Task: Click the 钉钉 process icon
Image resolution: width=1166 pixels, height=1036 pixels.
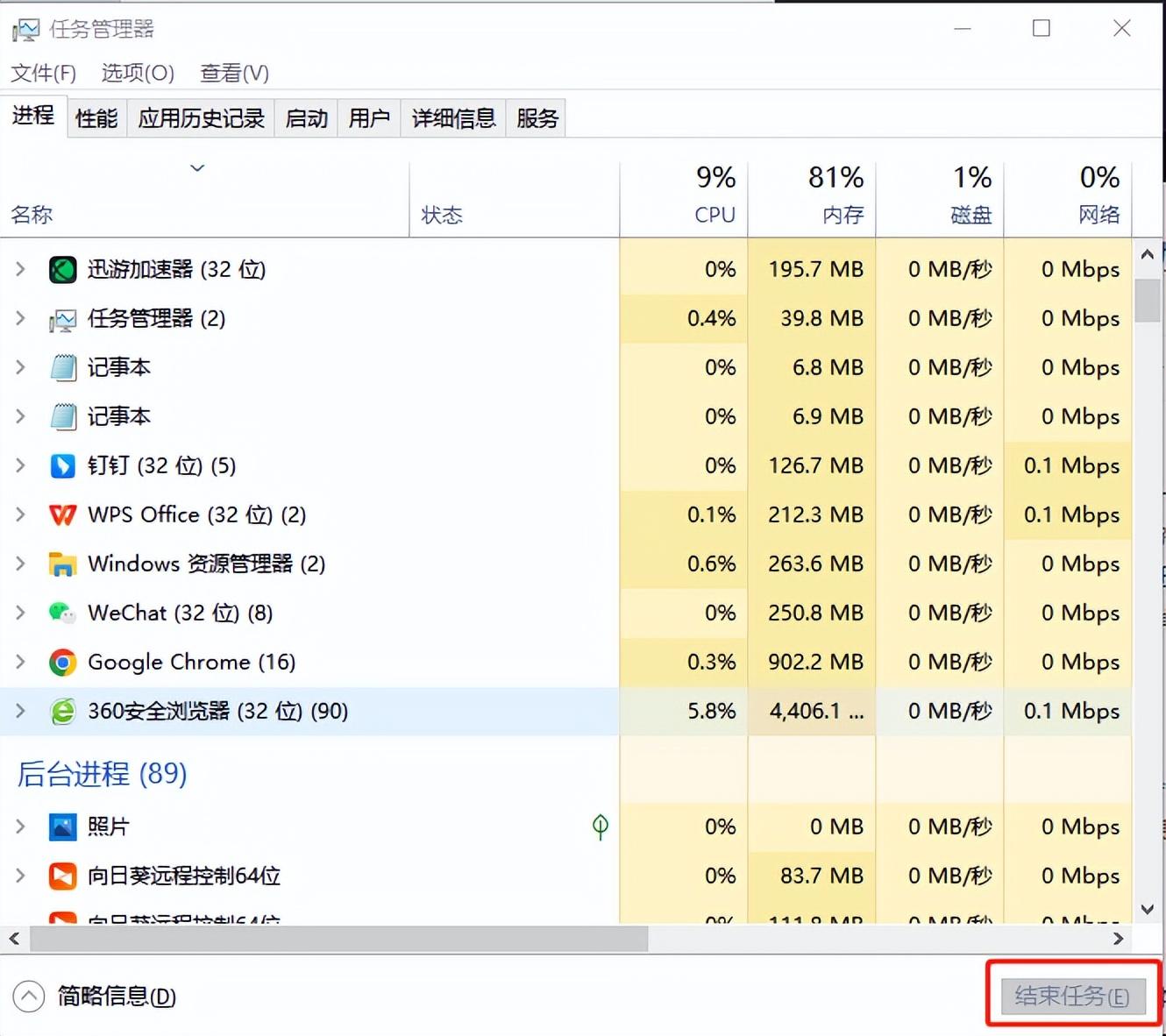Action: pyautogui.click(x=62, y=465)
